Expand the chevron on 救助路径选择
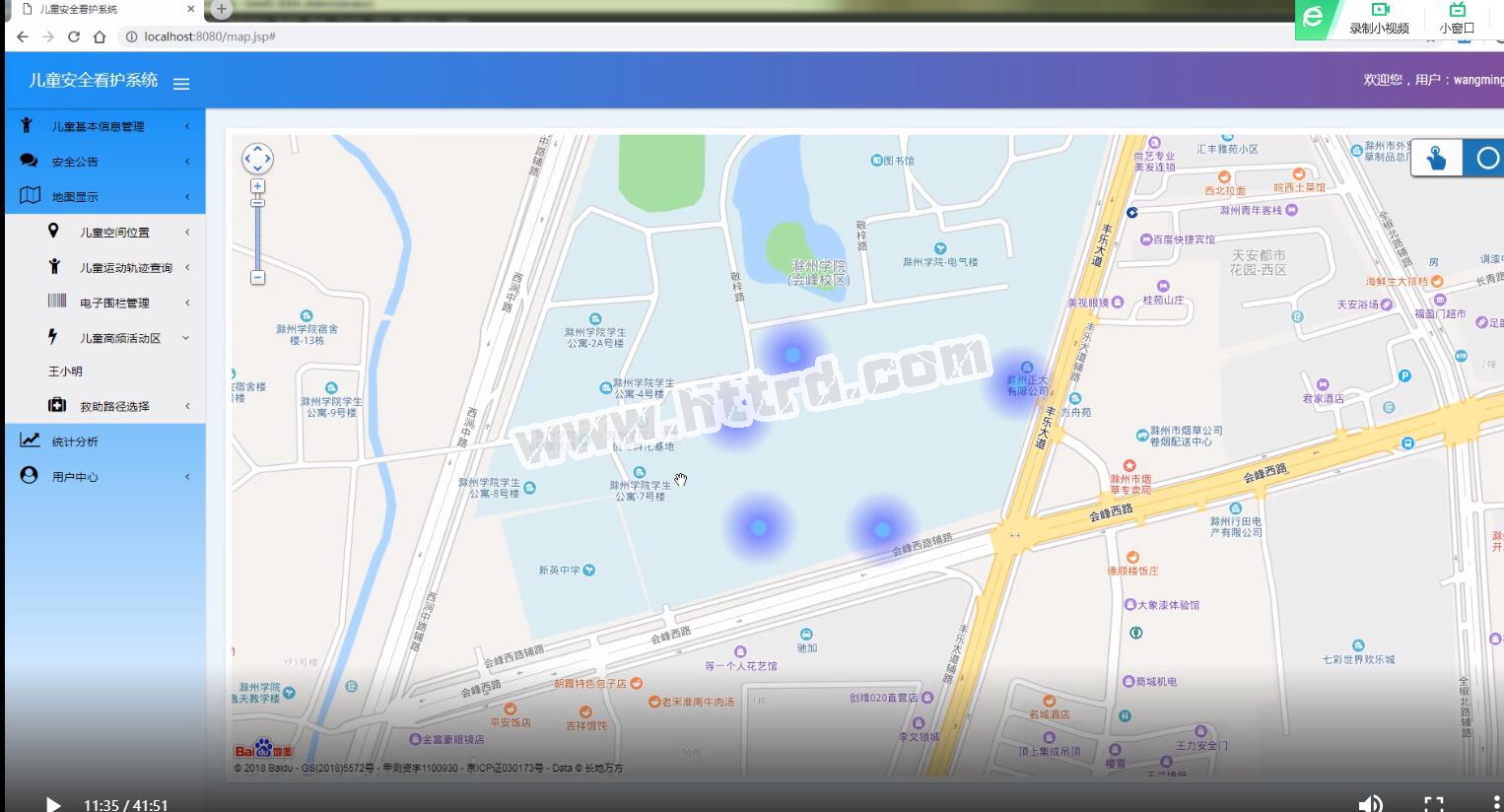 pos(187,406)
